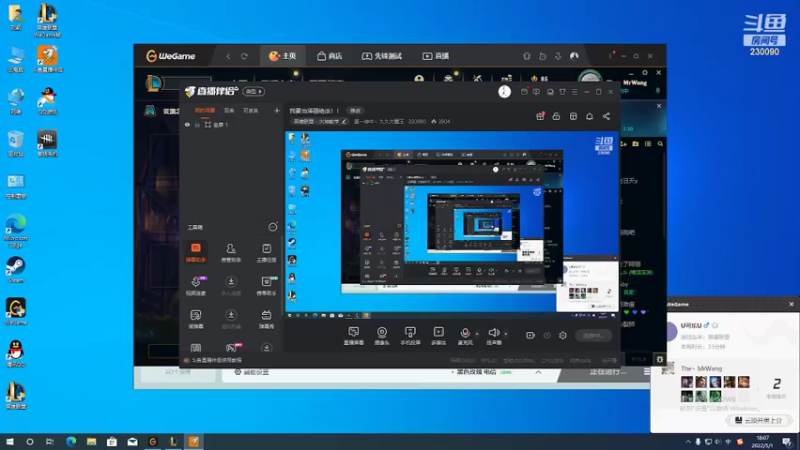Click the stream preview thumbnail
Image resolution: width=800 pixels, height=450 pixels.
point(452,225)
